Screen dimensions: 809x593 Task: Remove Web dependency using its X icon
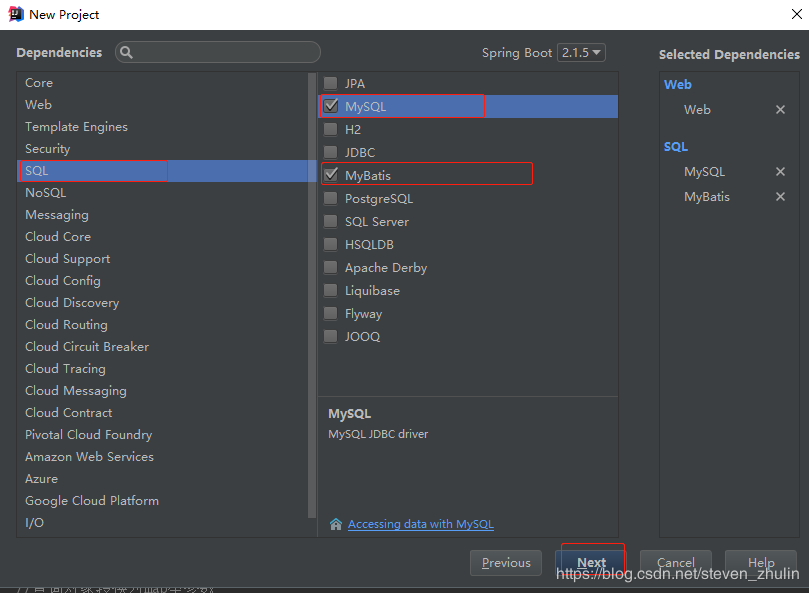[780, 109]
